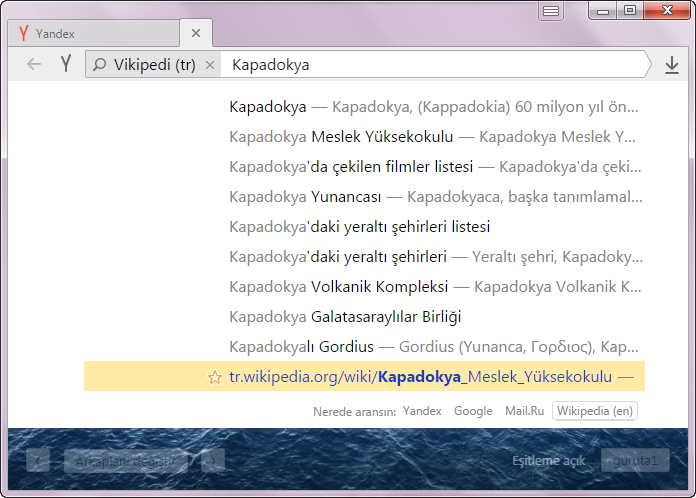
Task: Search with Wikipedia (en) button
Action: [595, 411]
